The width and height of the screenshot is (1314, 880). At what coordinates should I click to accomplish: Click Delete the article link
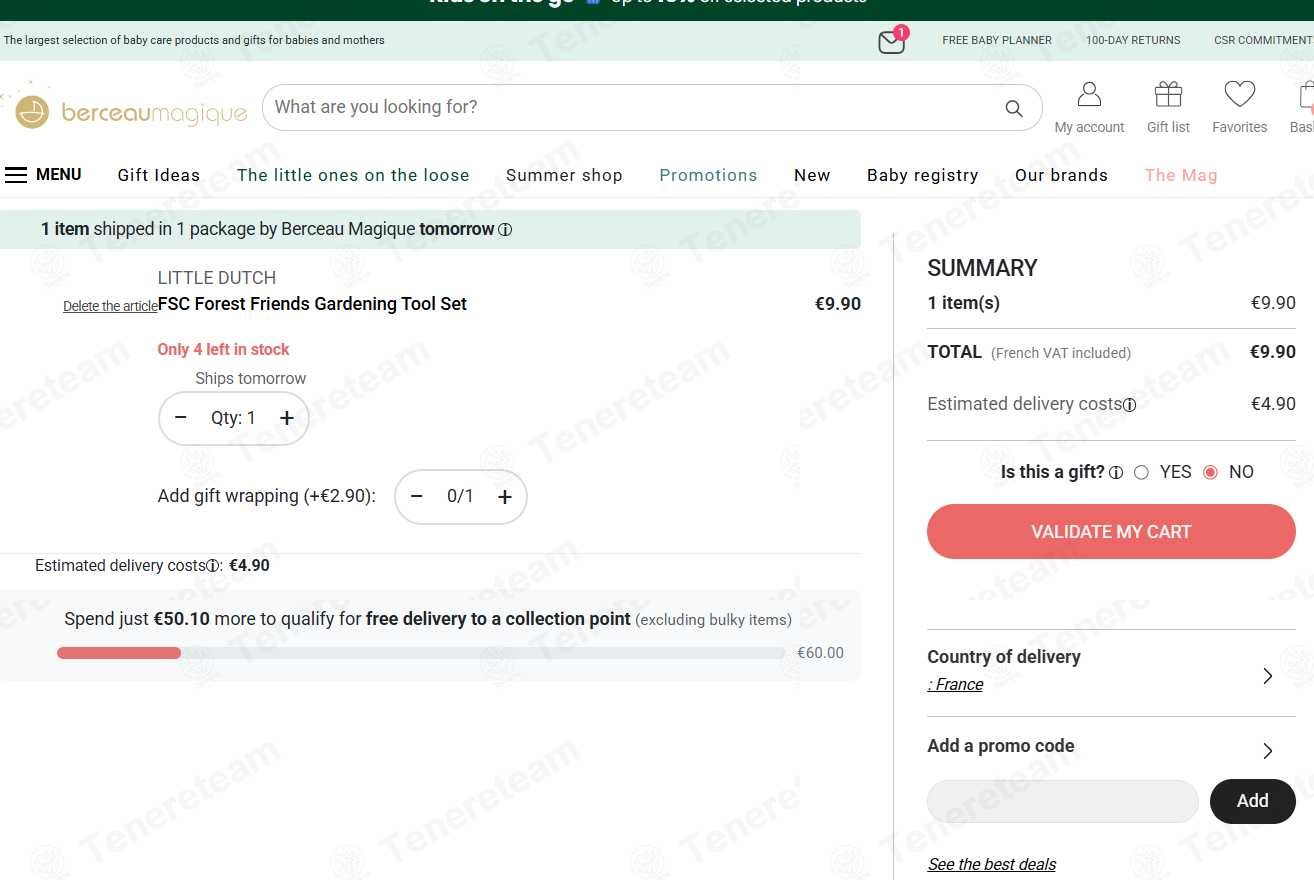110,306
